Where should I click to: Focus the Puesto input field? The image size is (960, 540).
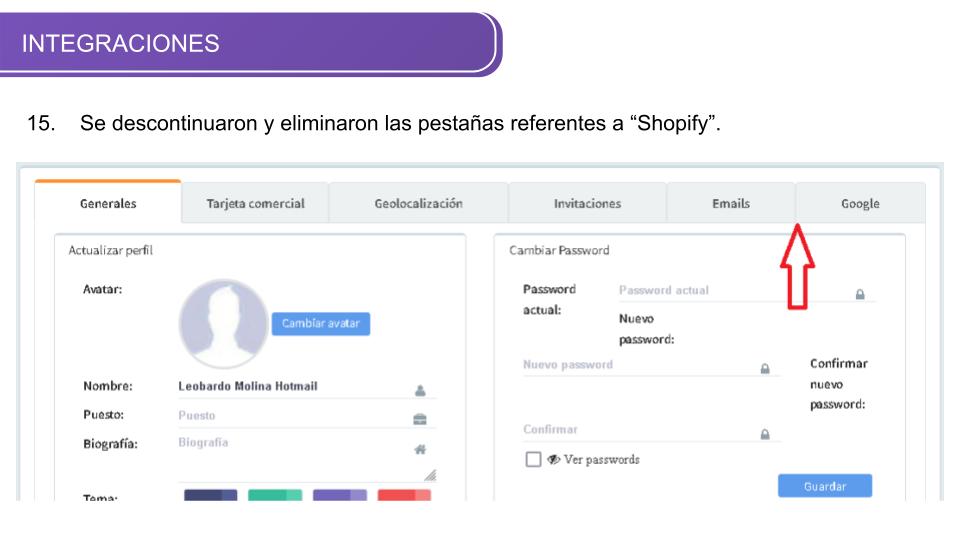(307, 416)
